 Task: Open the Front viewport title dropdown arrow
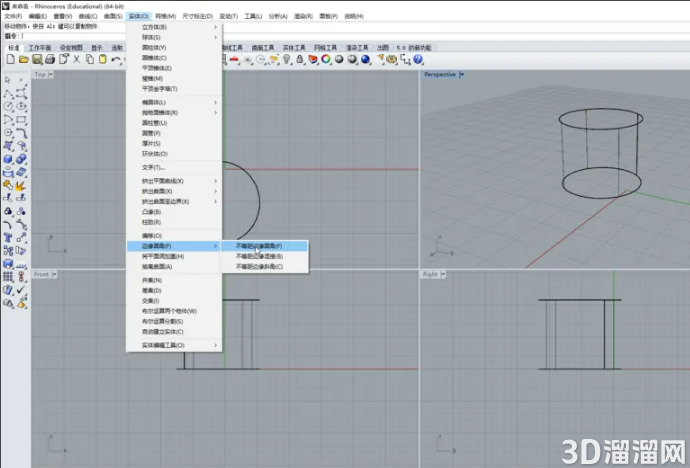click(x=55, y=274)
